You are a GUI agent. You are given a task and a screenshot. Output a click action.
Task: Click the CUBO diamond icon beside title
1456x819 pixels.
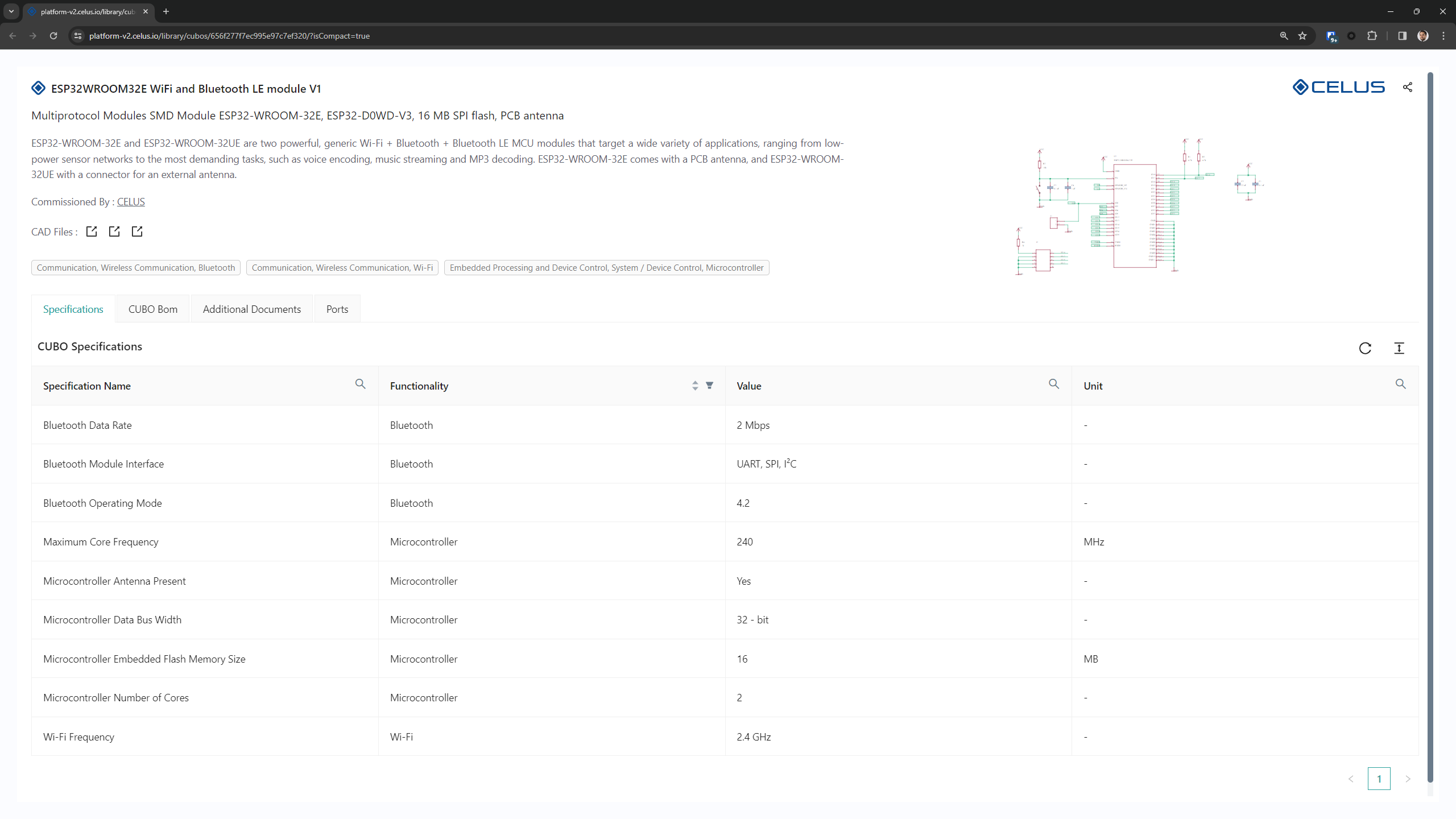38,88
